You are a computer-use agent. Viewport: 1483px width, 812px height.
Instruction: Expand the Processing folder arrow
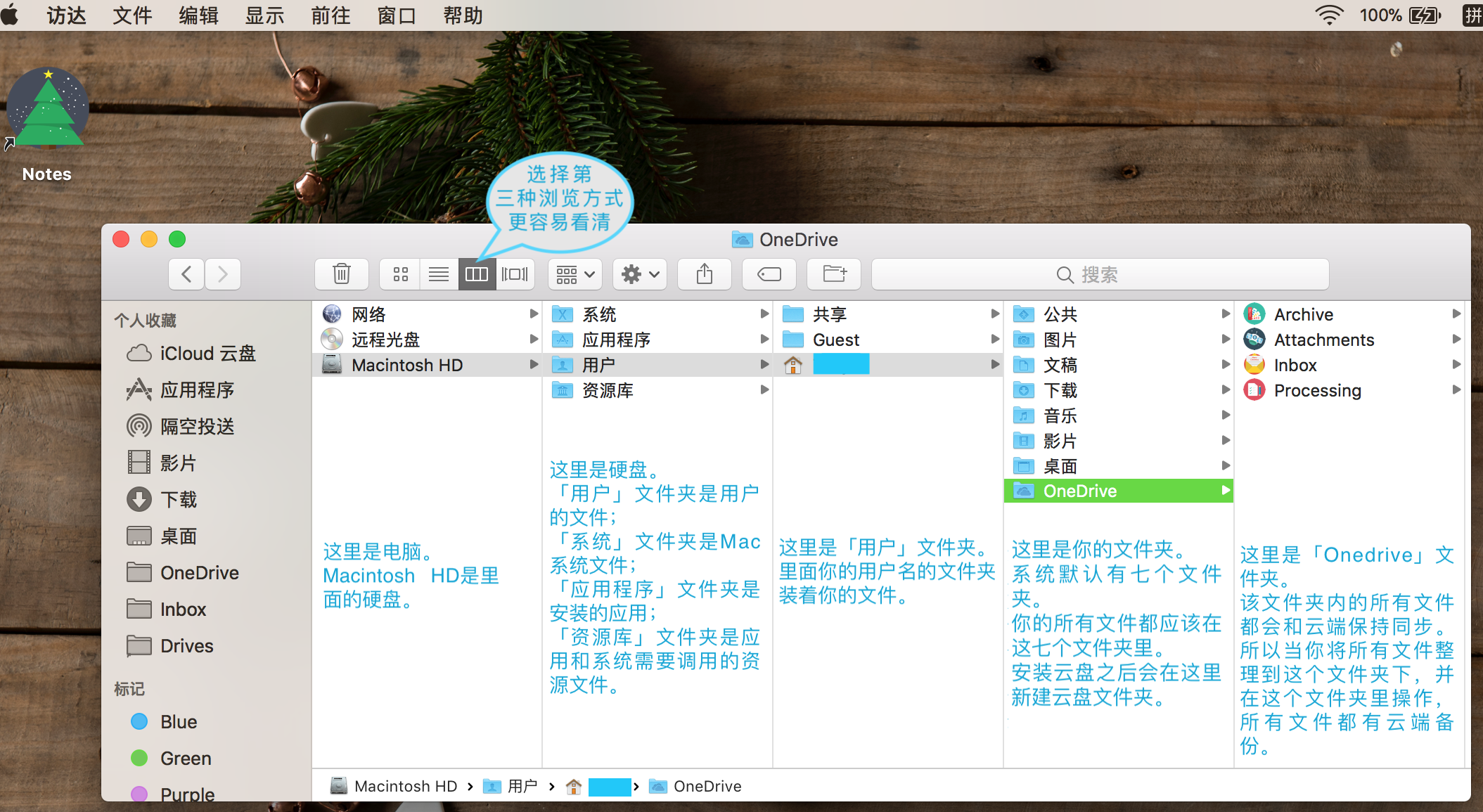(x=1456, y=390)
